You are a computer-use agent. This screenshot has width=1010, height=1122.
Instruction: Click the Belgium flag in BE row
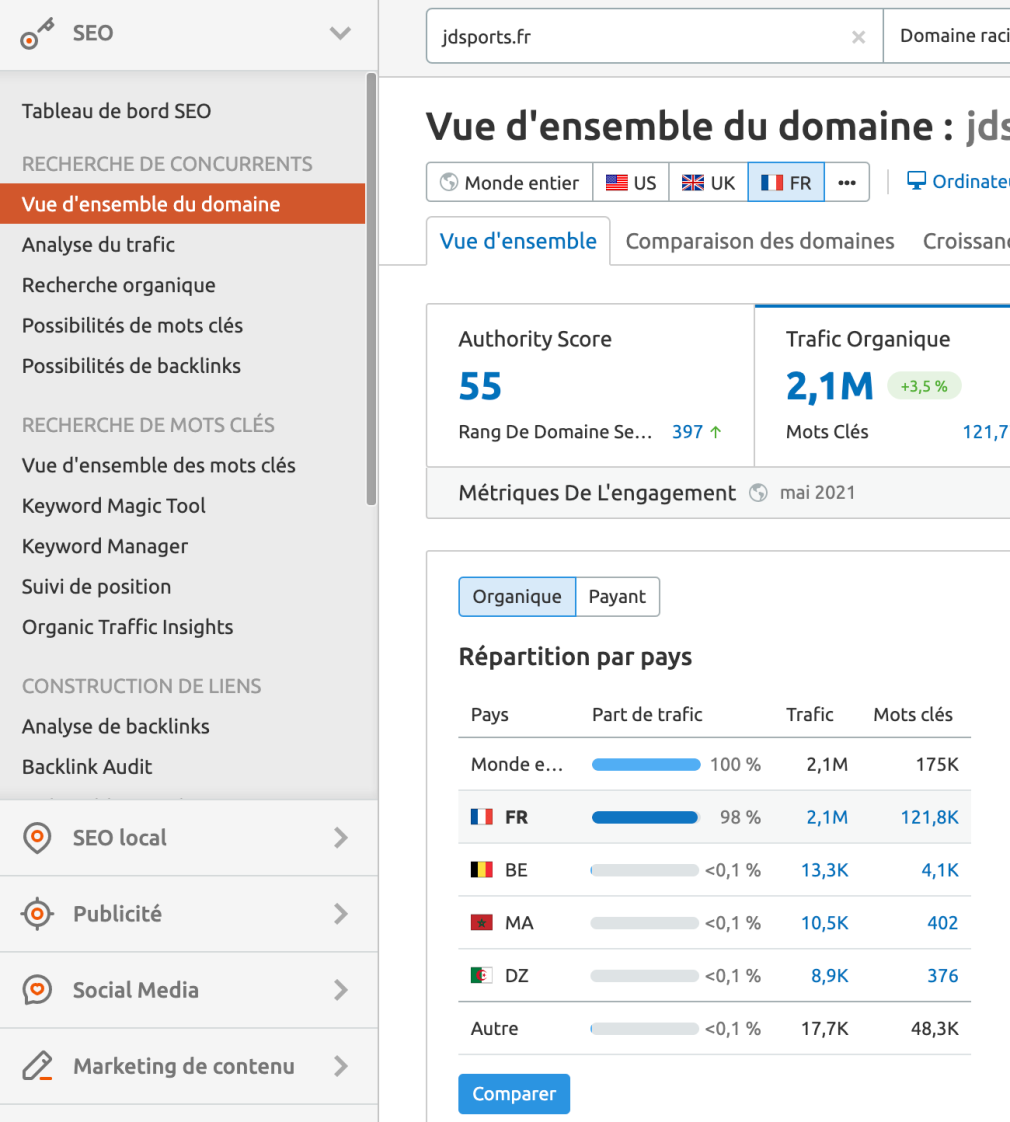click(482, 870)
